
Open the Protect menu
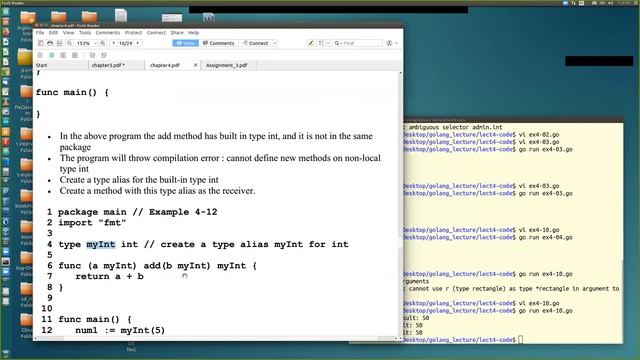(133, 33)
